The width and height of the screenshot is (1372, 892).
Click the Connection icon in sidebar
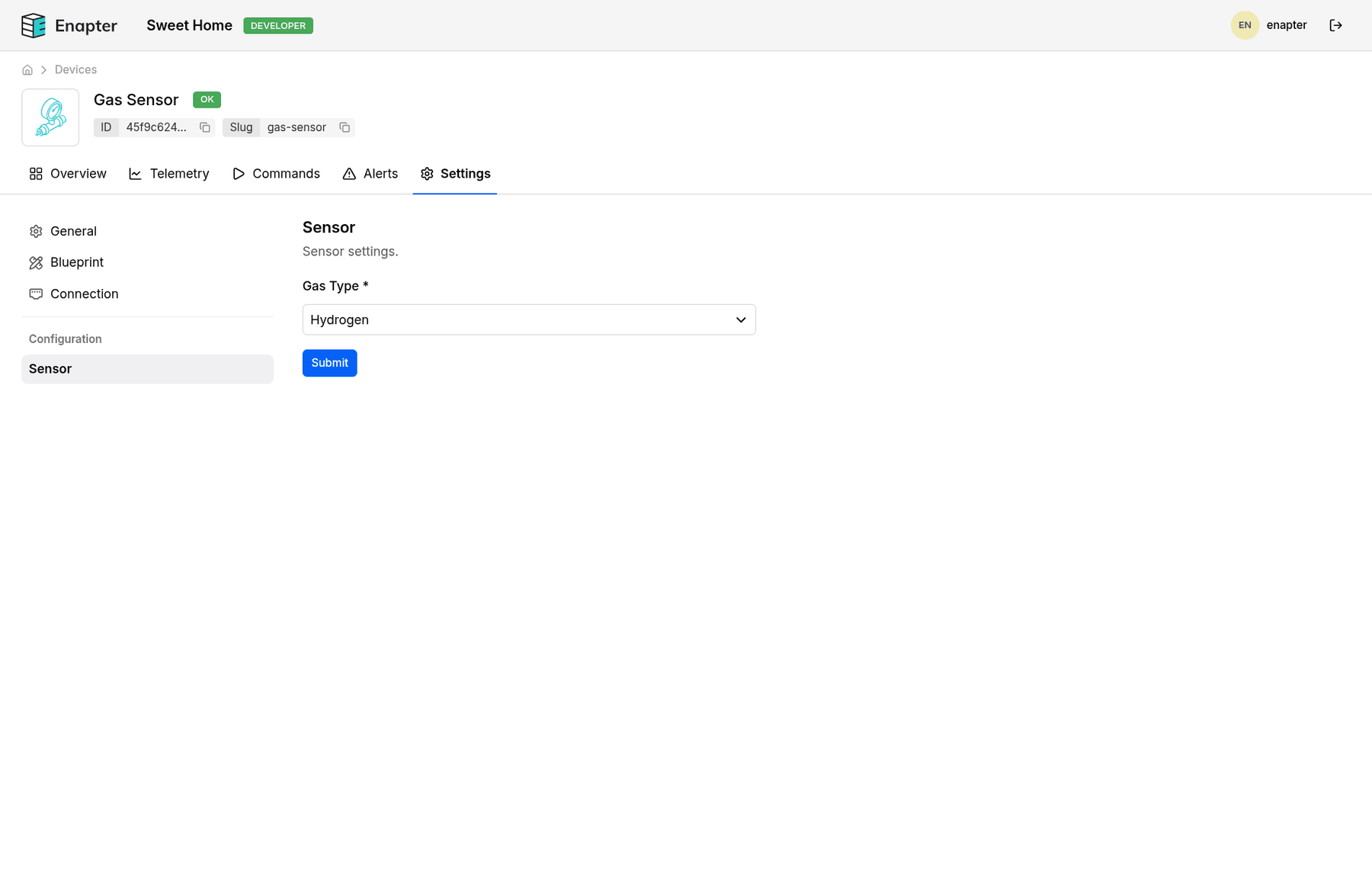point(36,294)
